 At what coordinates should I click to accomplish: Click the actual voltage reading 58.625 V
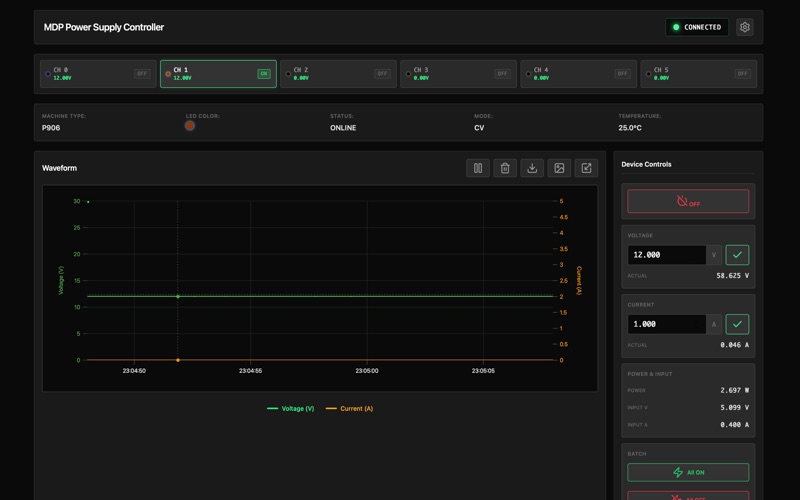(x=732, y=276)
